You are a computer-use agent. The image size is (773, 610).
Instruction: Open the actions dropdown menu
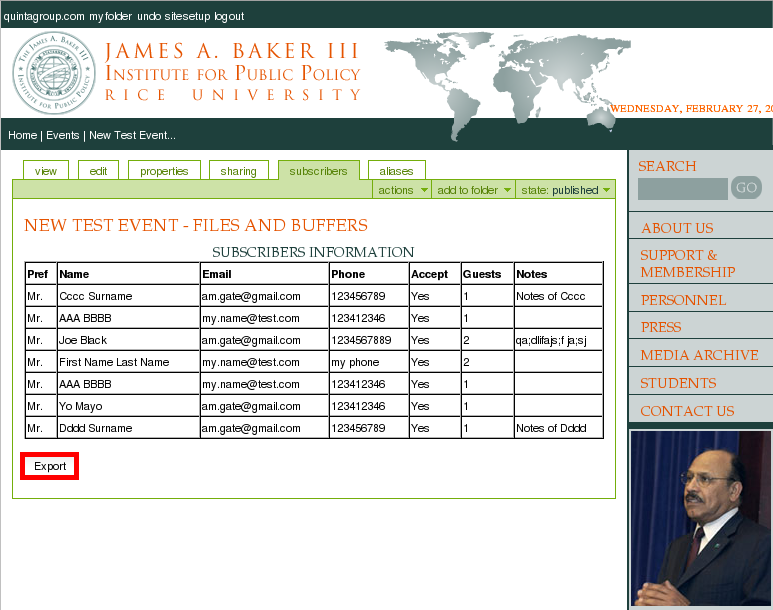pos(402,190)
